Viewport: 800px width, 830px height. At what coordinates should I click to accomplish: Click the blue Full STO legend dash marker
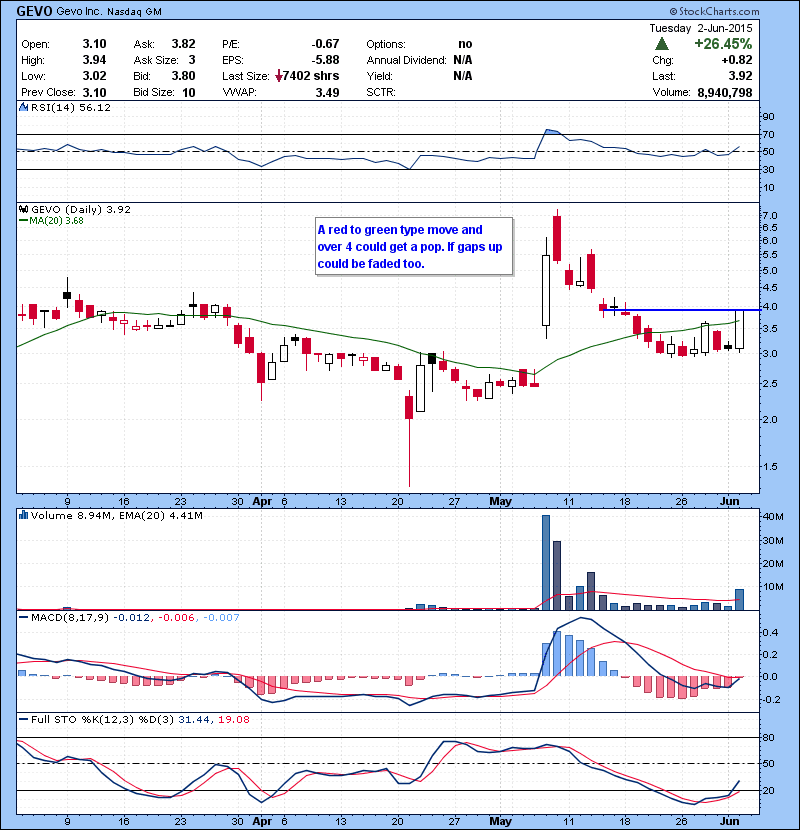tap(23, 719)
